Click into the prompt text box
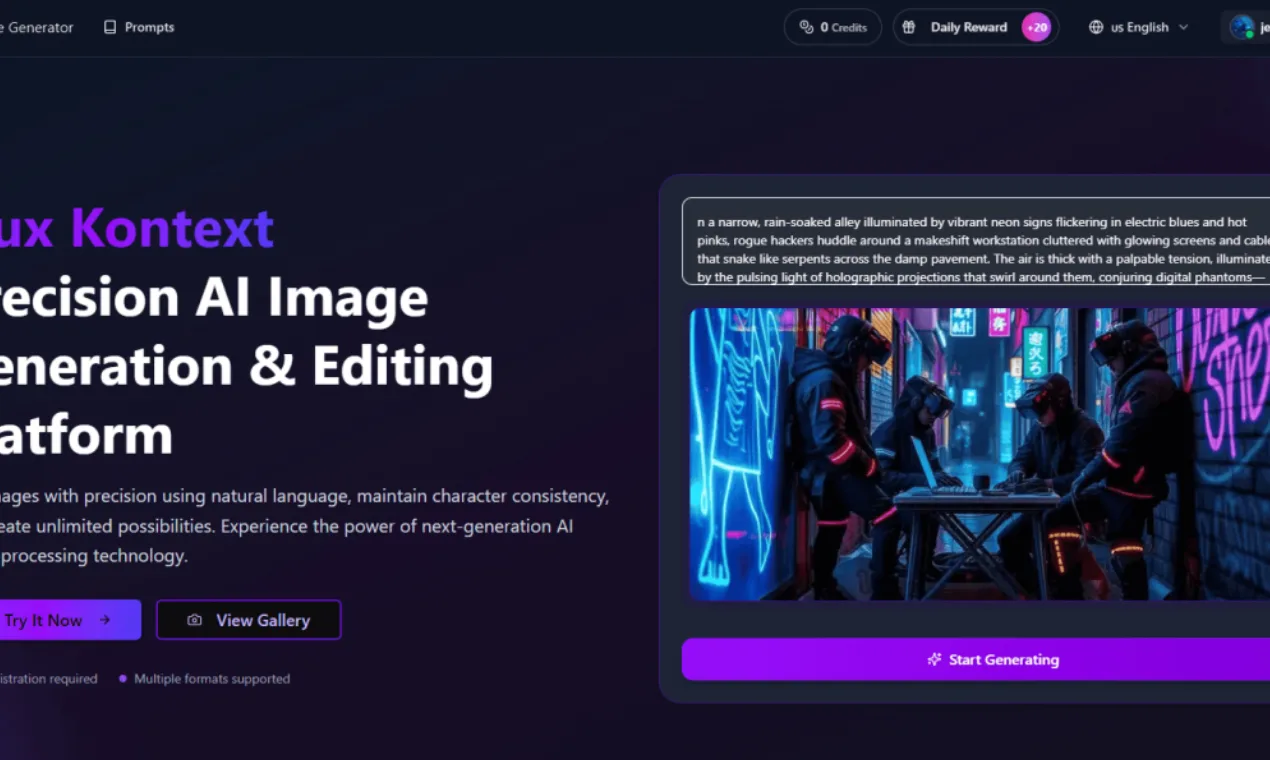The height and width of the screenshot is (760, 1270). coord(976,241)
